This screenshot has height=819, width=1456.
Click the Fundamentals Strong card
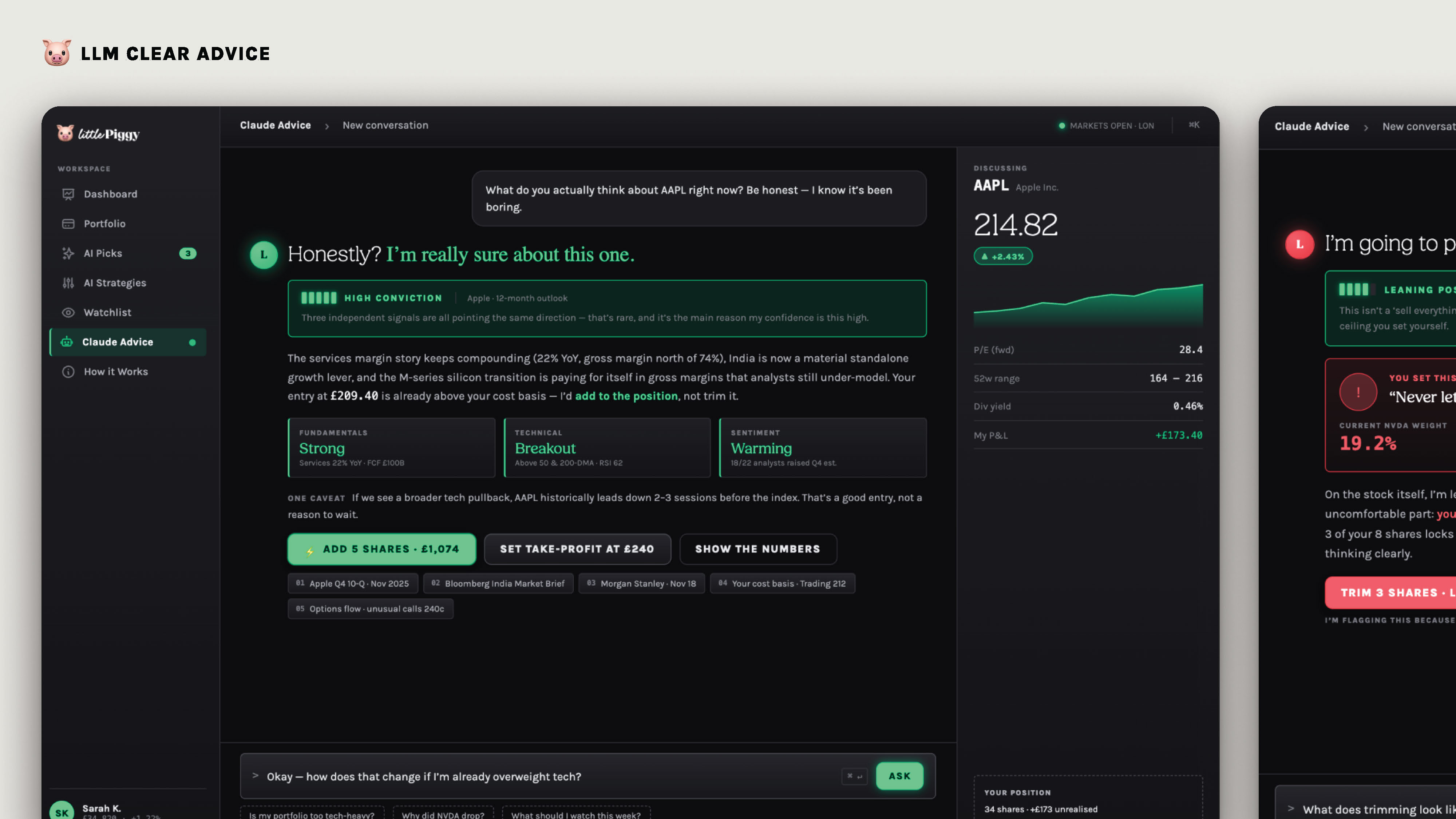[391, 448]
